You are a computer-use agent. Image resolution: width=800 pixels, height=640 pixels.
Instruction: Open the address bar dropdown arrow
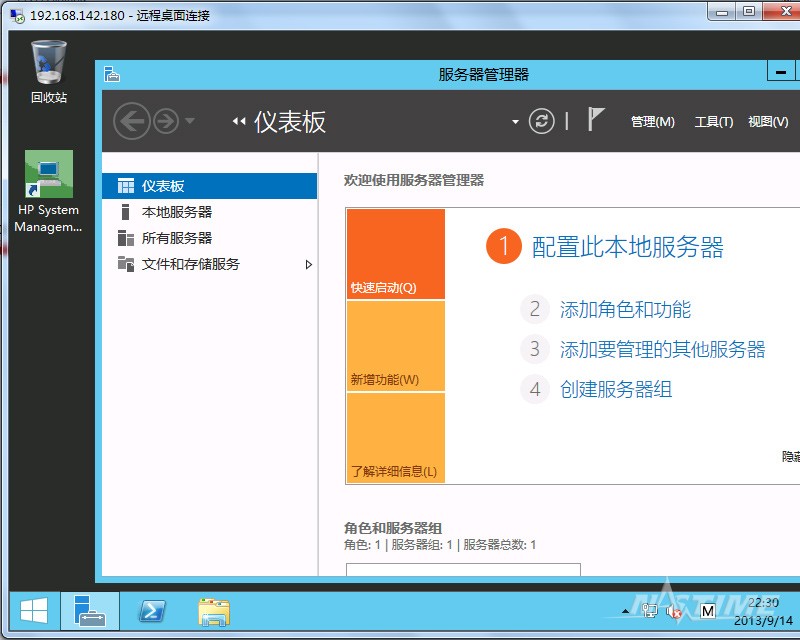[515, 121]
